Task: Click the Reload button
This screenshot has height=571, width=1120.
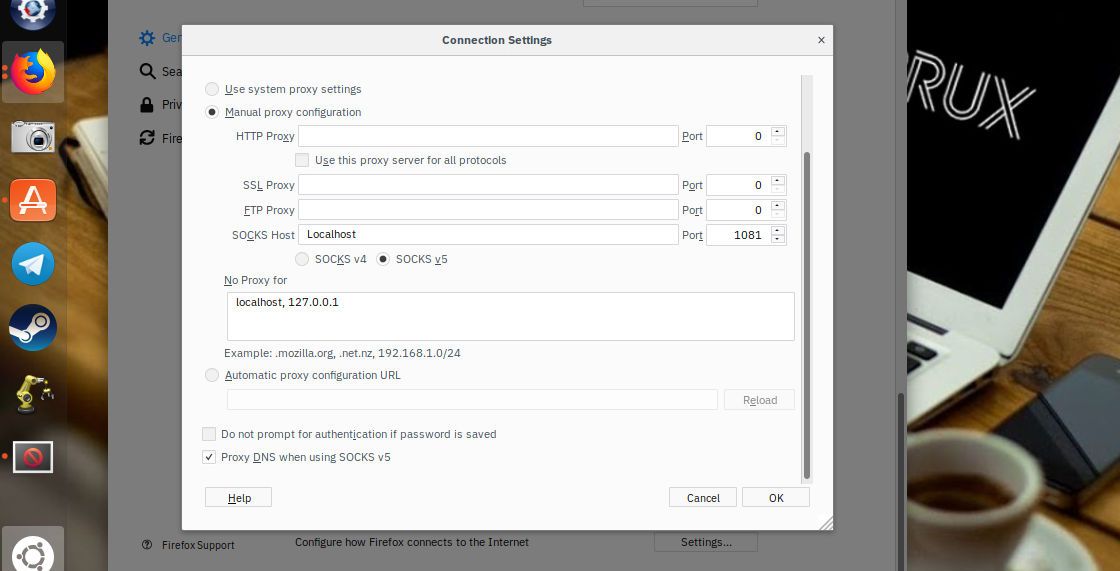Action: click(759, 400)
